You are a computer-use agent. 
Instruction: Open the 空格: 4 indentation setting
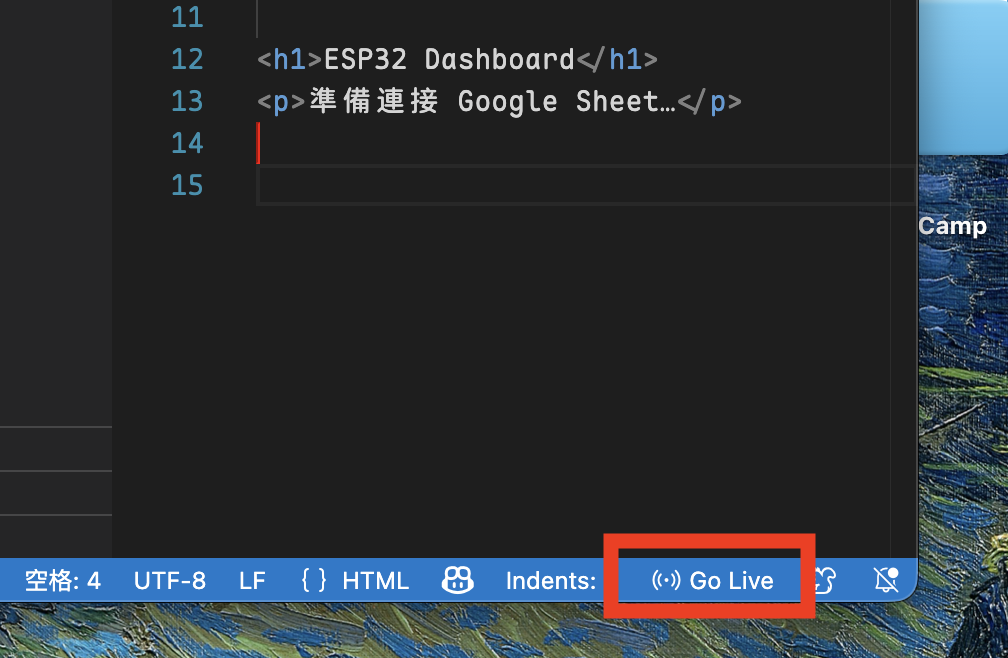[63, 580]
